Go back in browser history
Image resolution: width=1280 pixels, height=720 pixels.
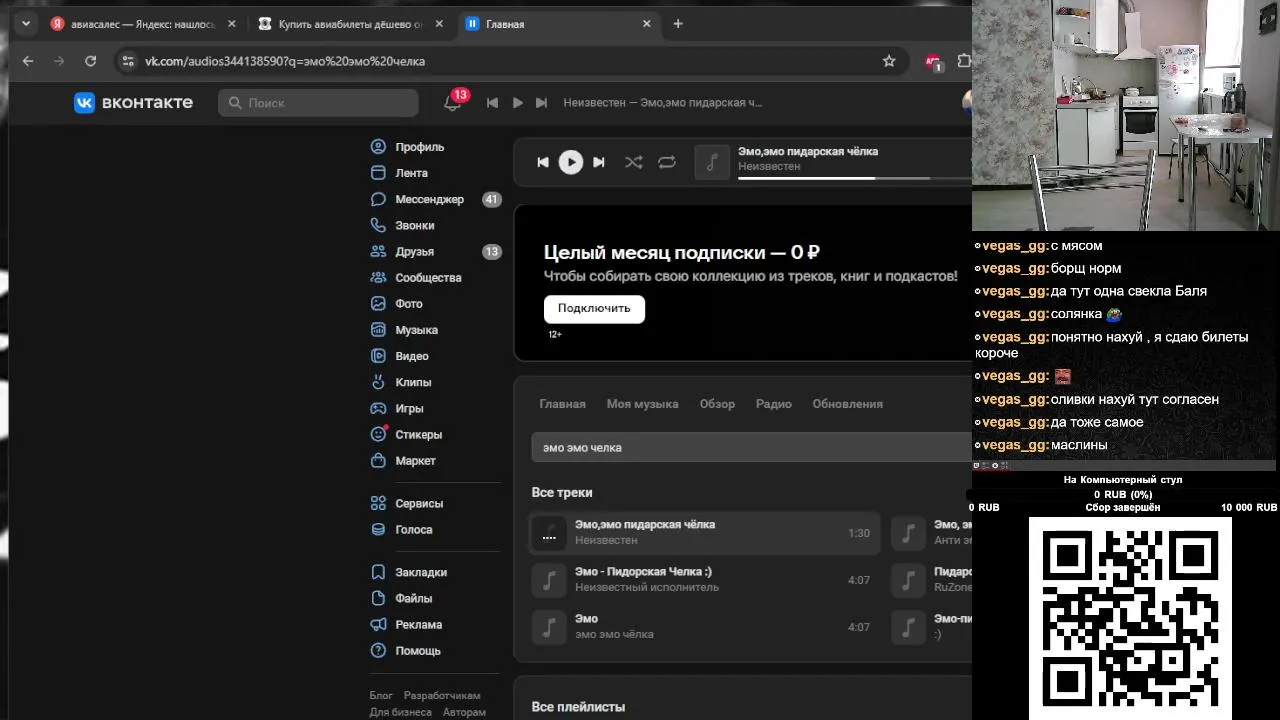coord(28,61)
